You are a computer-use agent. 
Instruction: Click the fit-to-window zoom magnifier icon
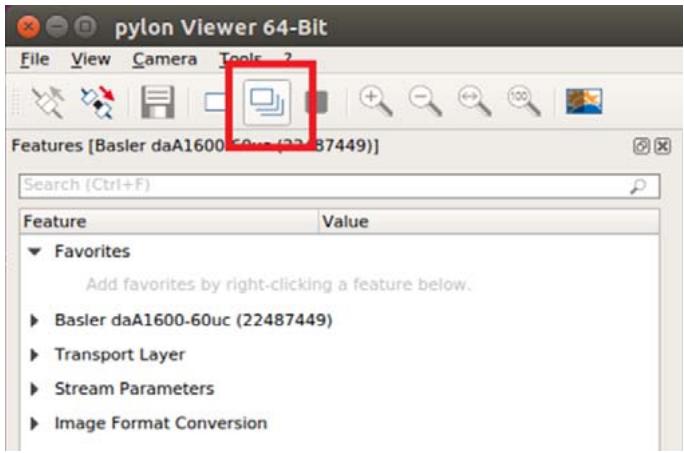[x=475, y=101]
